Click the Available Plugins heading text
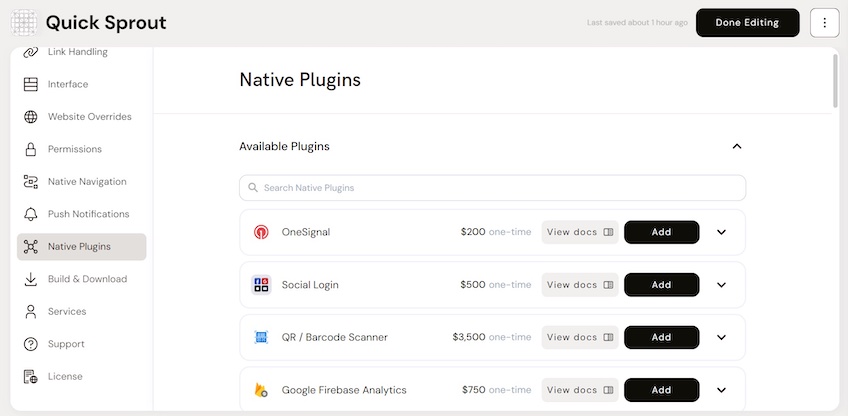 [284, 147]
